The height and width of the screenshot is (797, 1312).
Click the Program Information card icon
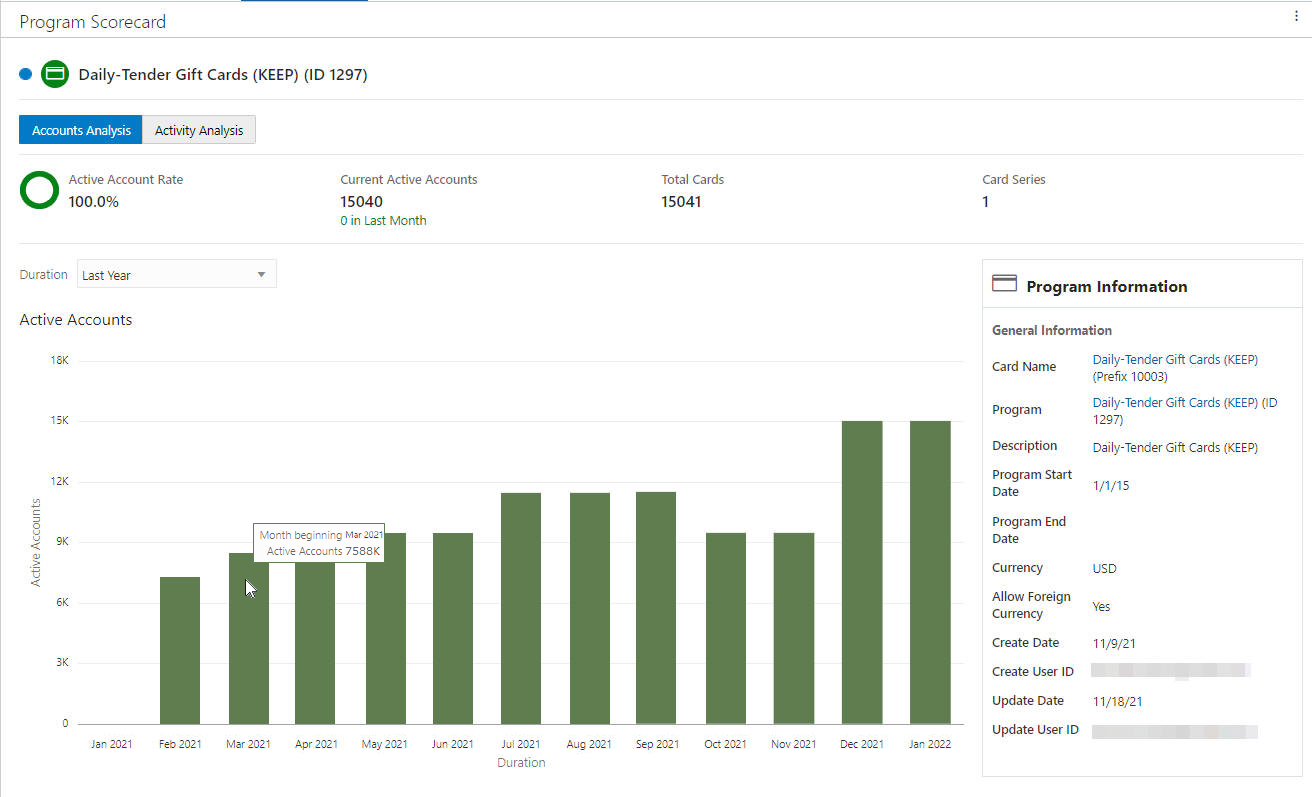coord(1004,284)
